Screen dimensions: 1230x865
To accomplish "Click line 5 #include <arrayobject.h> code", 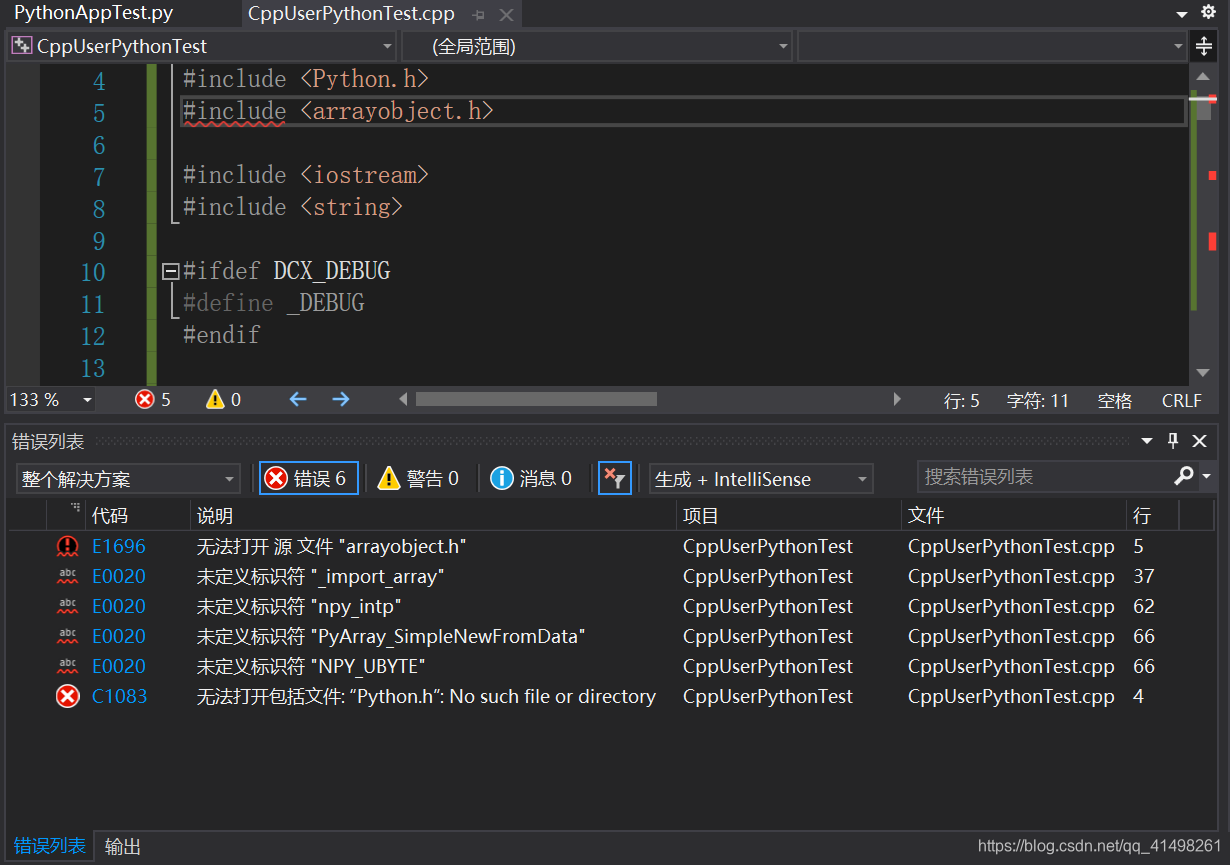I will (x=338, y=111).
